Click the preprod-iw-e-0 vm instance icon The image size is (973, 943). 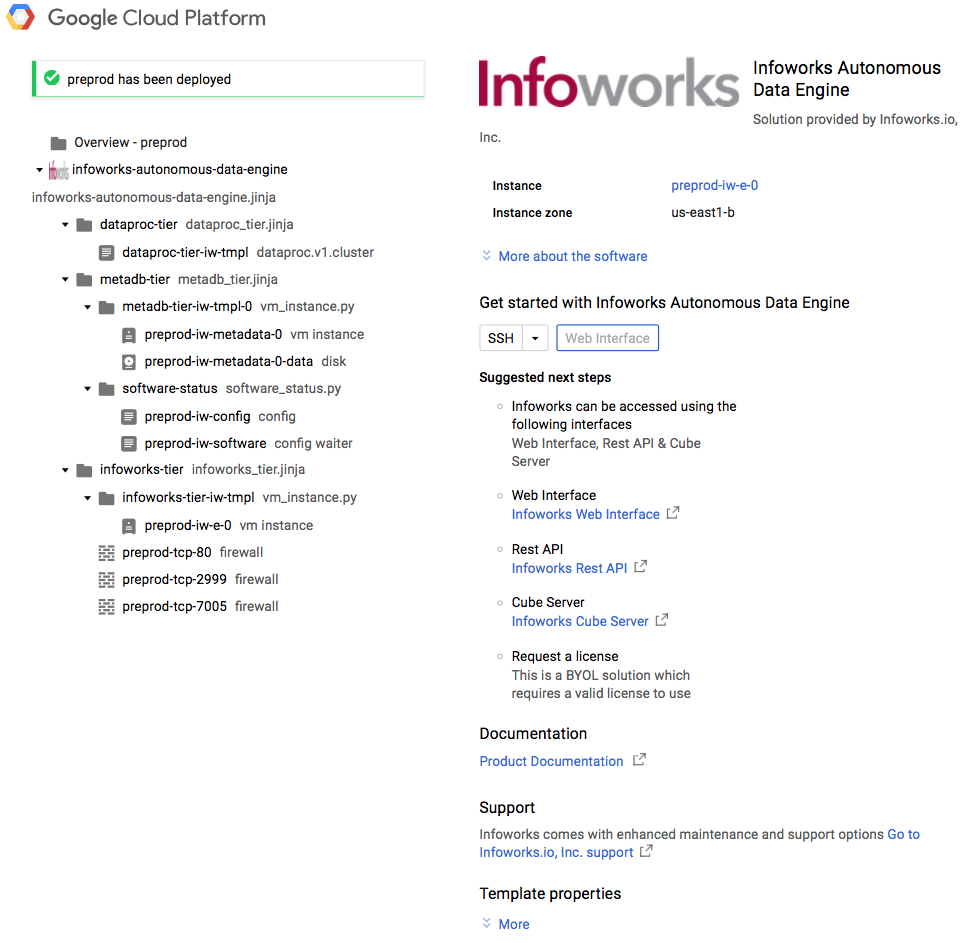pyautogui.click(x=128, y=526)
